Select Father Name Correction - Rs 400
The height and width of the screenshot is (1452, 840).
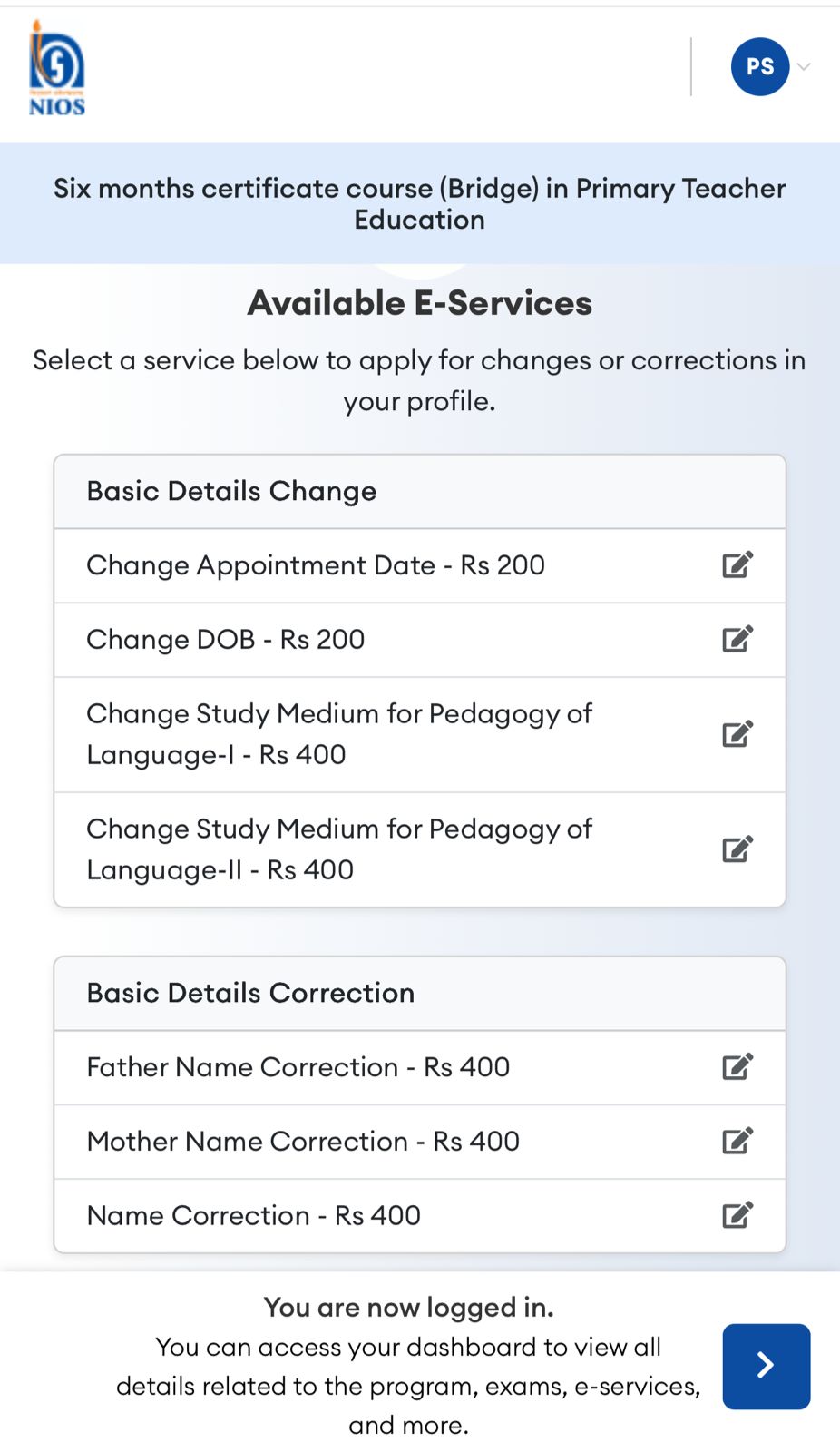(x=298, y=1067)
